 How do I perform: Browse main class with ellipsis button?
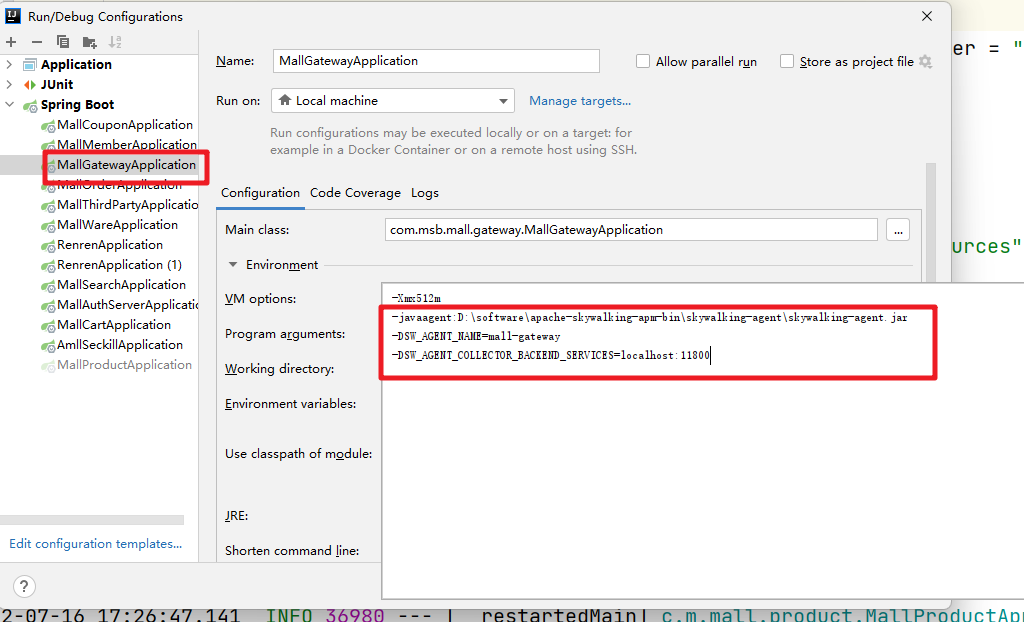(898, 230)
